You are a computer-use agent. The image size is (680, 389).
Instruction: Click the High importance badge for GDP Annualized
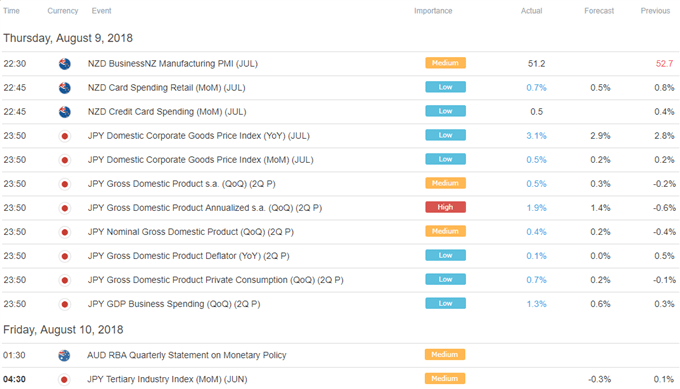click(x=445, y=207)
